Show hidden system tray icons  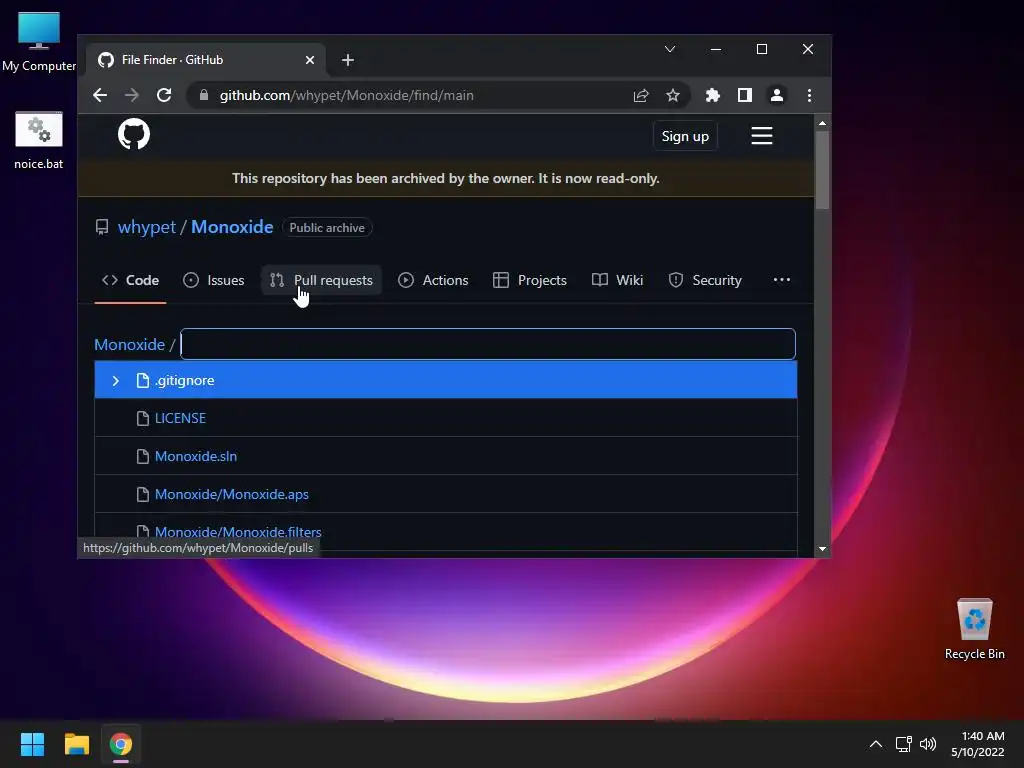(x=876, y=744)
